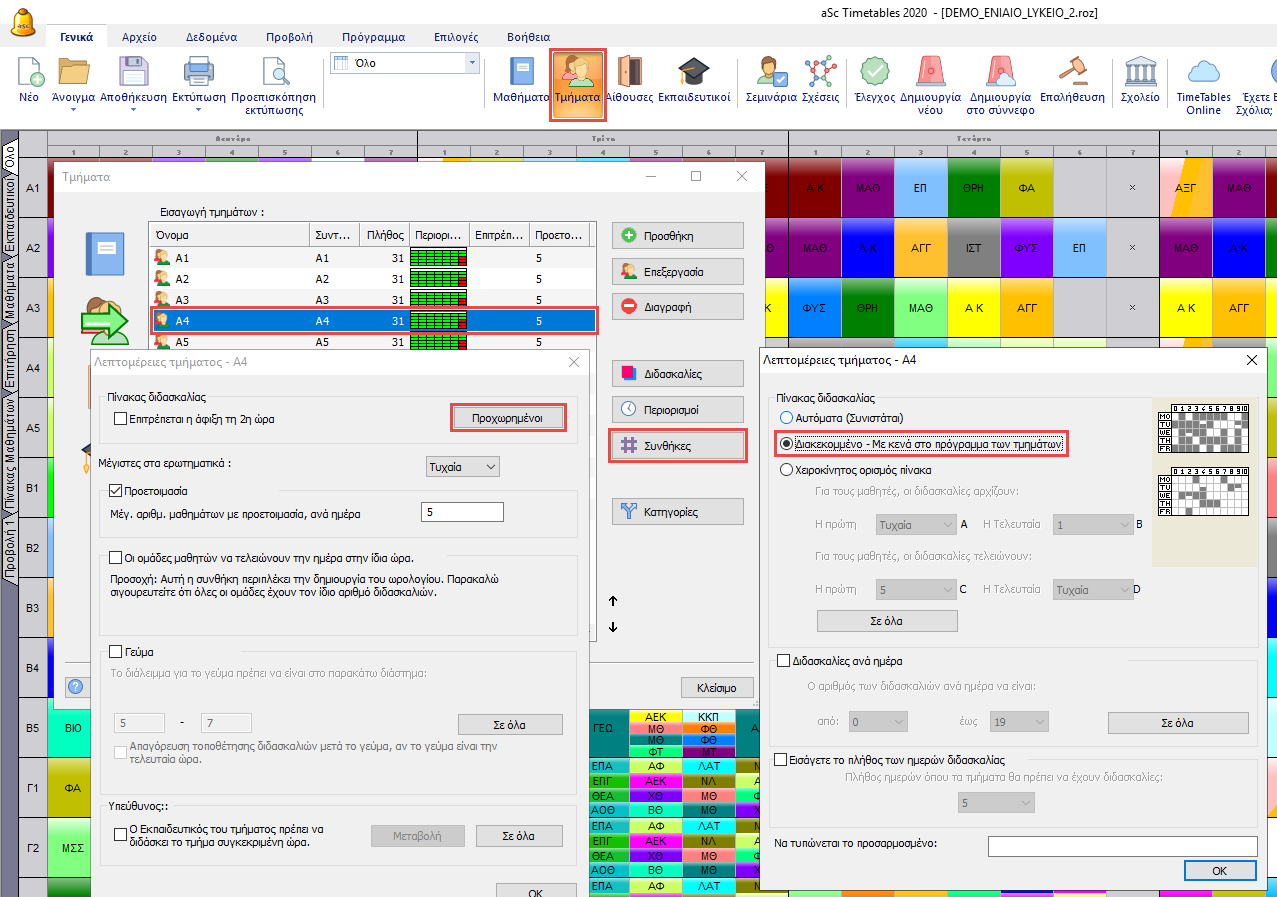
Task: Expand the Τυχαία dropdown in questionnaires row
Action: [x=461, y=467]
